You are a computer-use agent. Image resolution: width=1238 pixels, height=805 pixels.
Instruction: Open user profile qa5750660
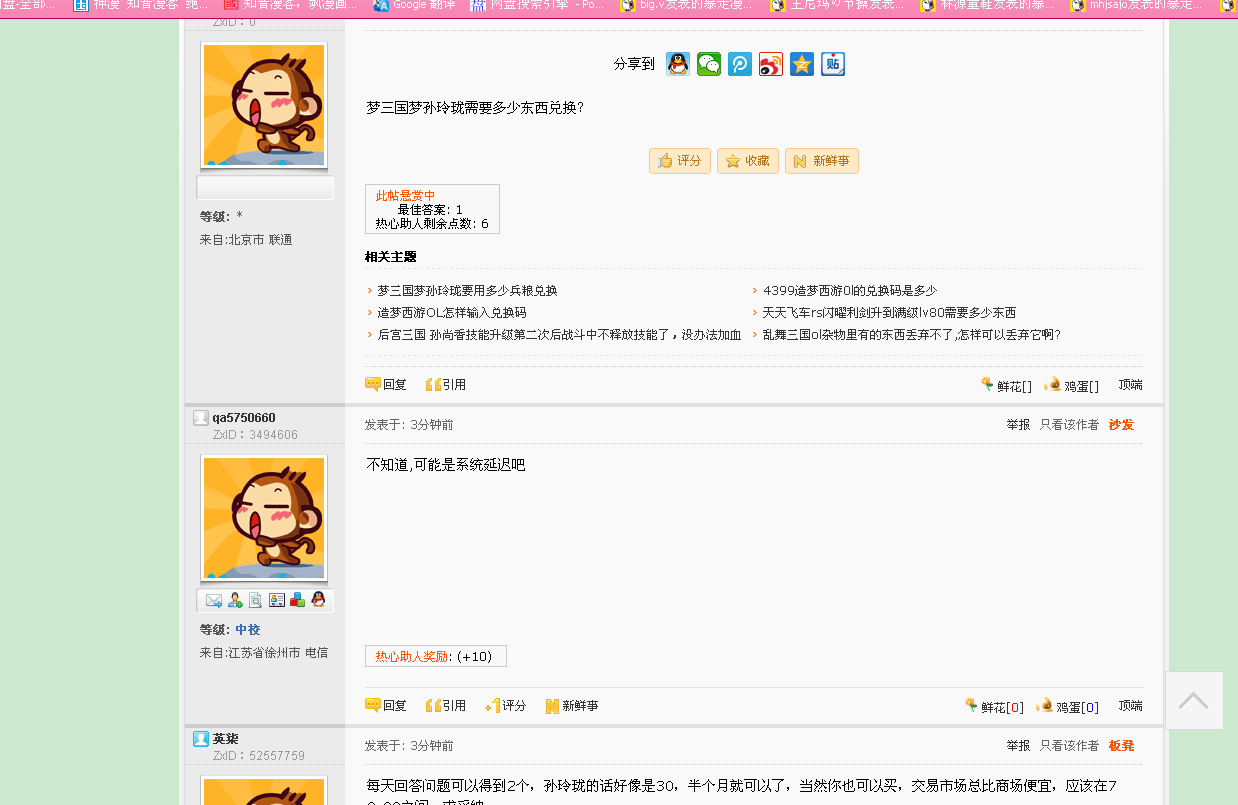click(244, 418)
